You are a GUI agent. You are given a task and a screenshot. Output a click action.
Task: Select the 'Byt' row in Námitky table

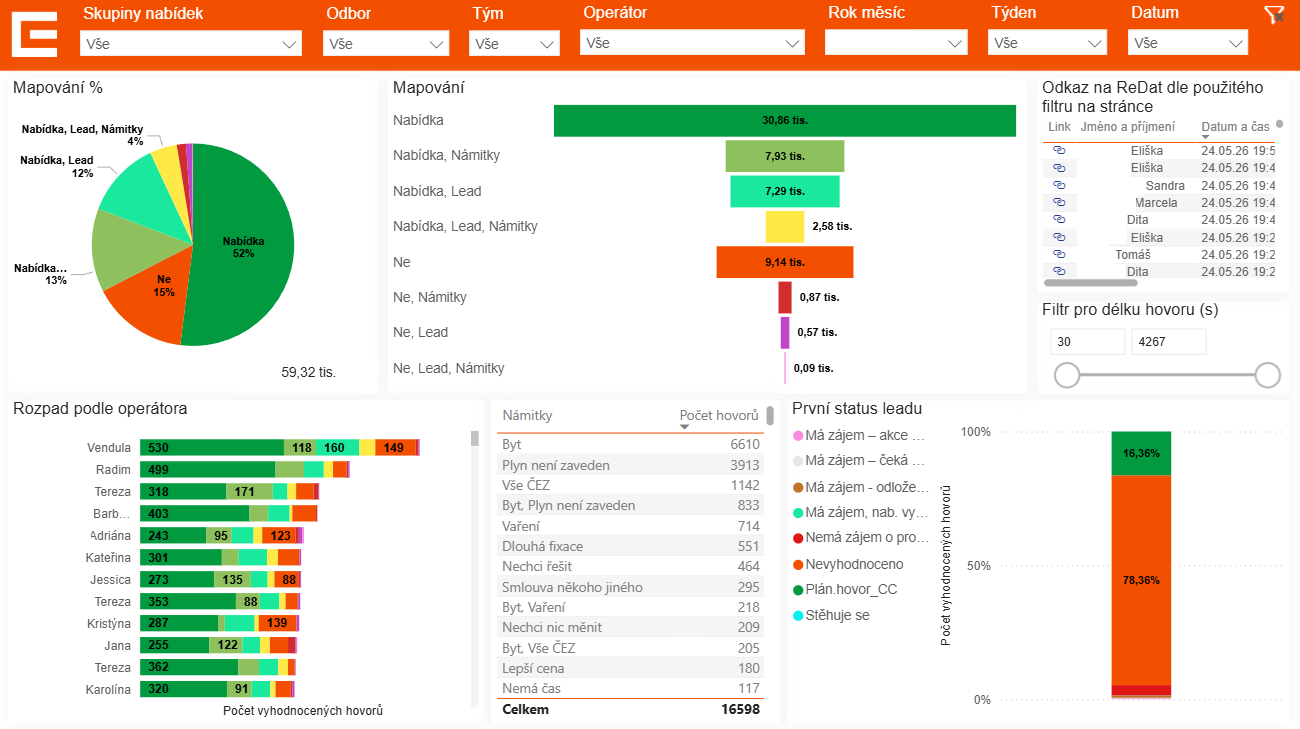point(631,444)
